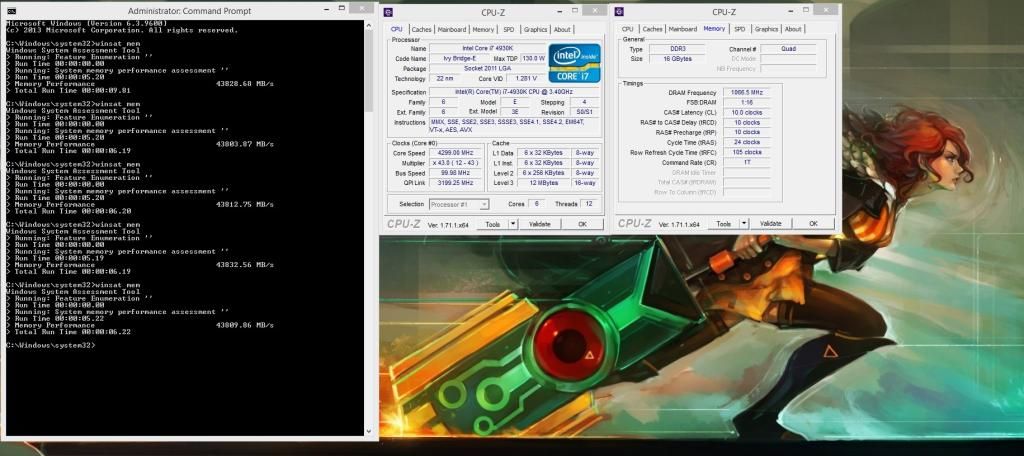Click the CPU-Z icon in memory window title bar
The height and width of the screenshot is (456, 1024).
(619, 12)
